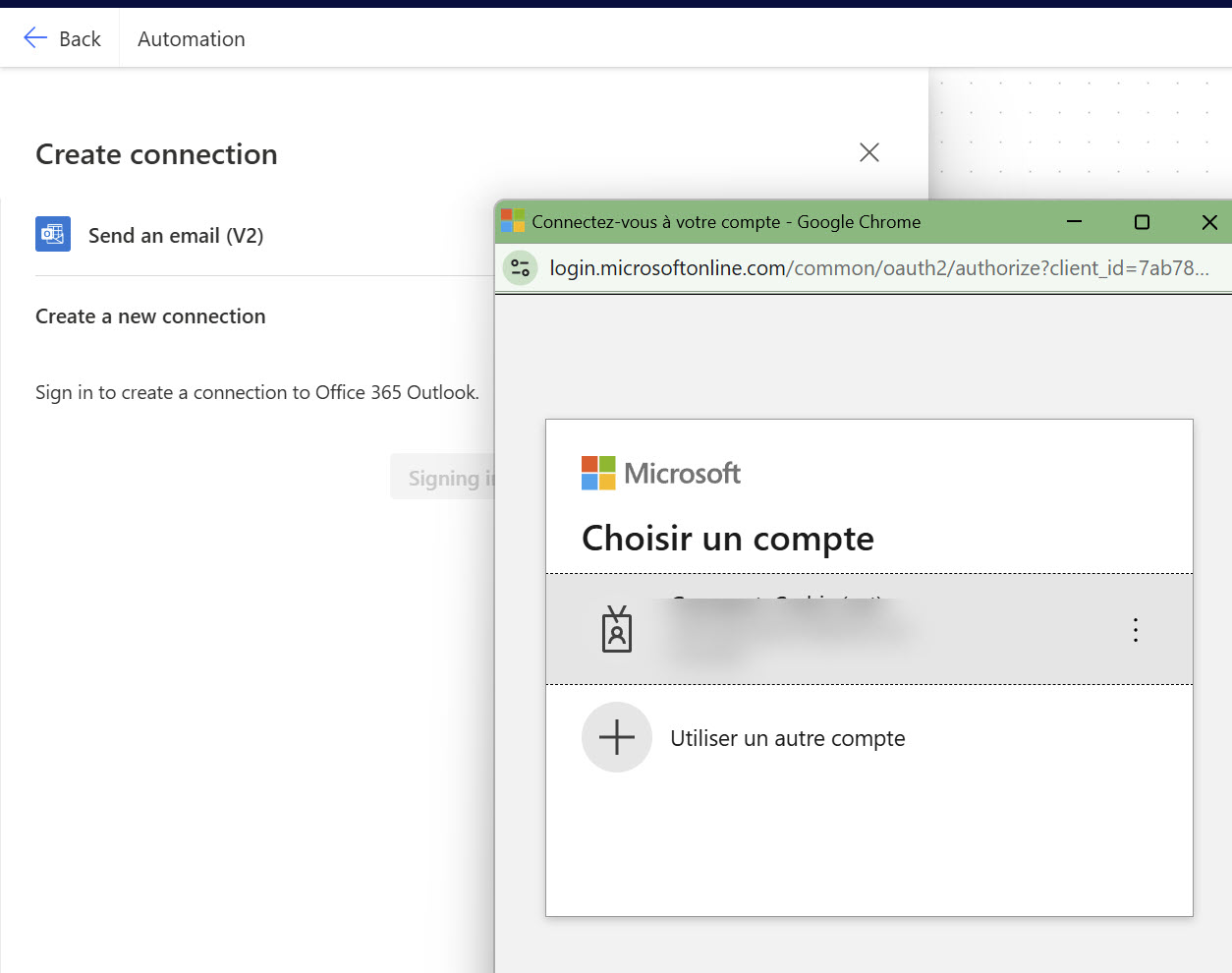Click the Microsoft favicon in Chrome title bar

[x=513, y=221]
